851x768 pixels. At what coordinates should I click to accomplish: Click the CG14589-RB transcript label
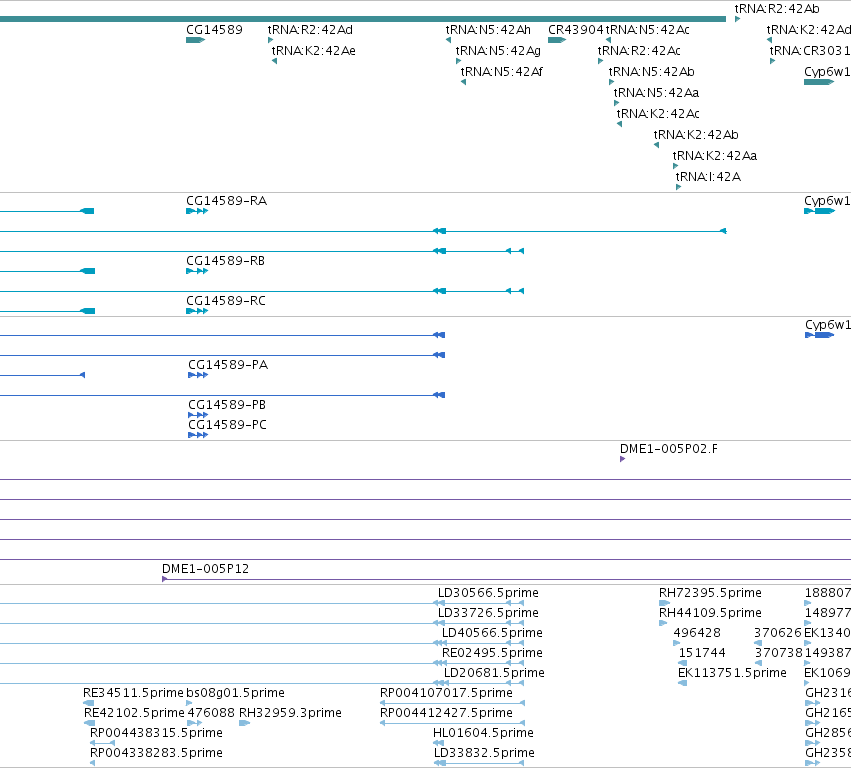[225, 261]
